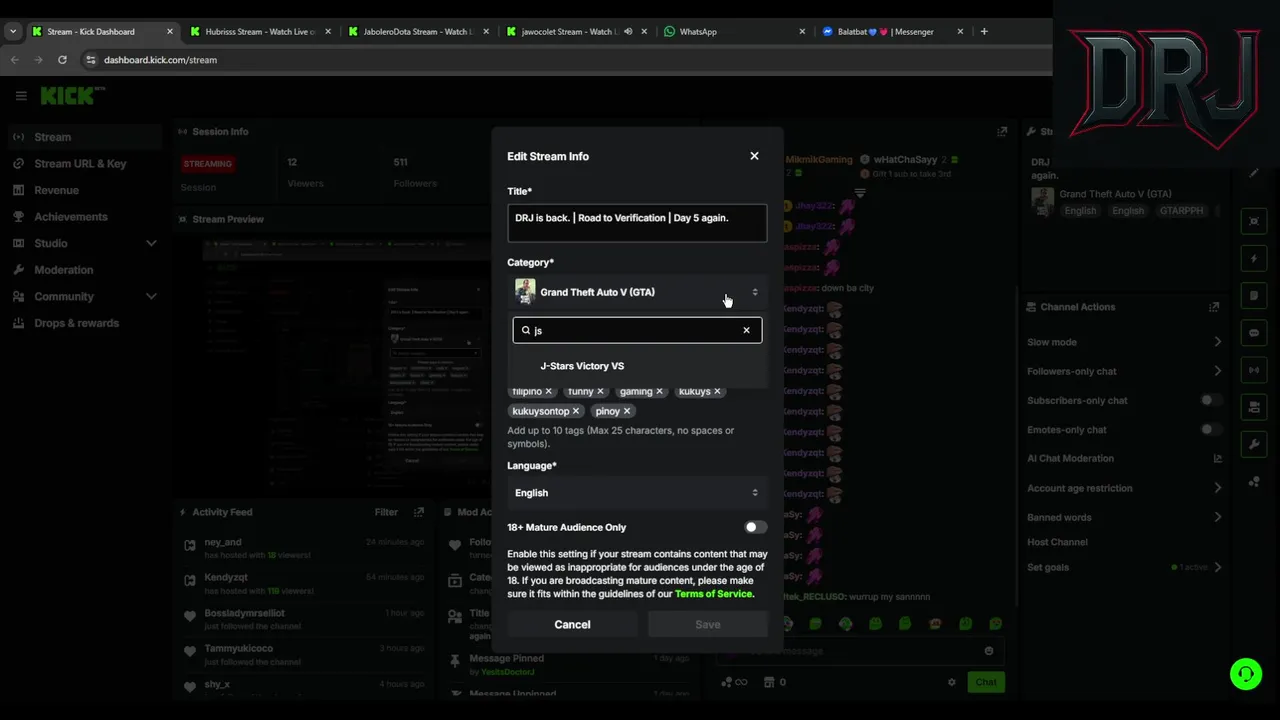Open the browser tab search dropdown
Viewport: 1280px width, 720px height.
(13, 32)
